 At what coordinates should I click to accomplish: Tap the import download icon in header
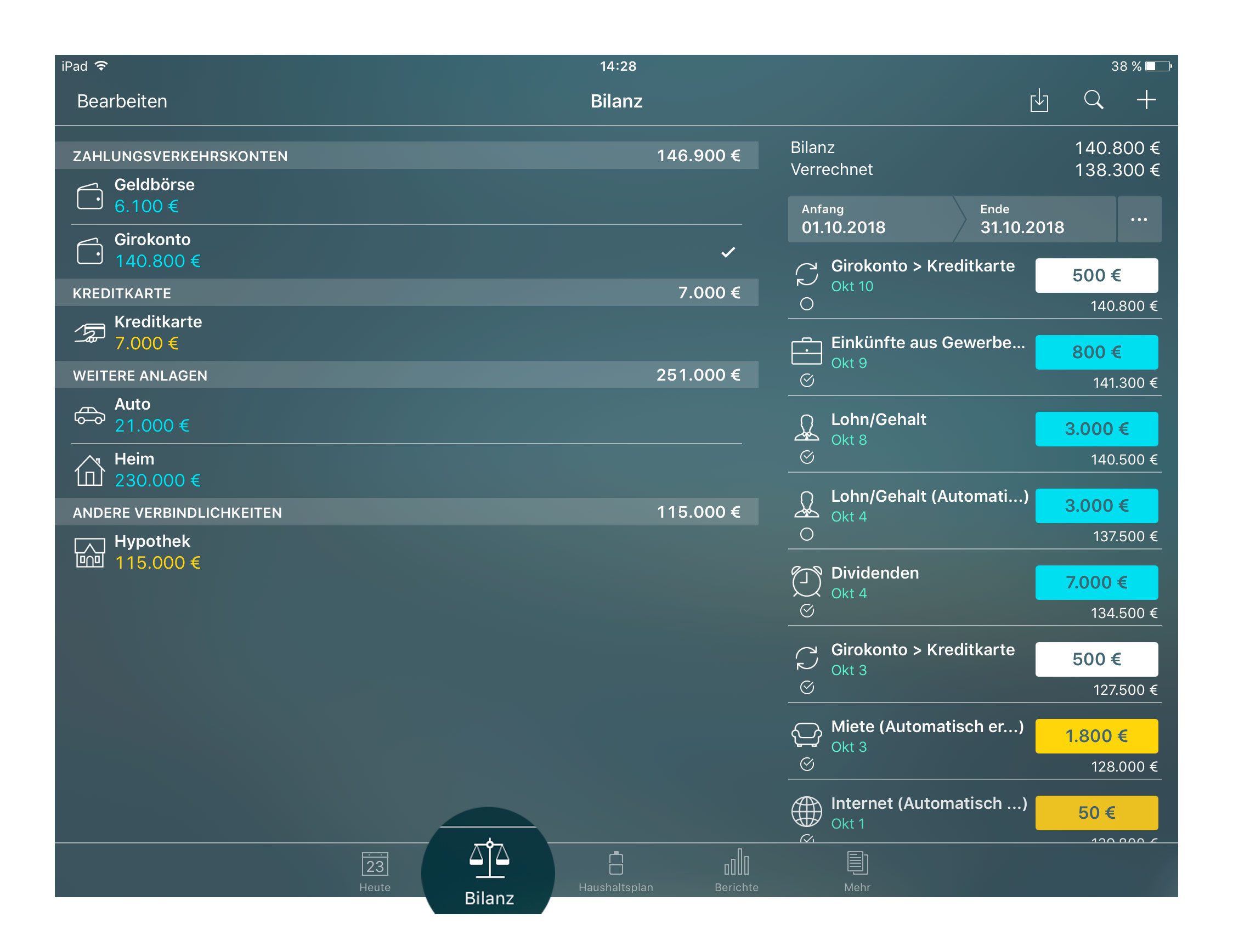coord(1039,100)
